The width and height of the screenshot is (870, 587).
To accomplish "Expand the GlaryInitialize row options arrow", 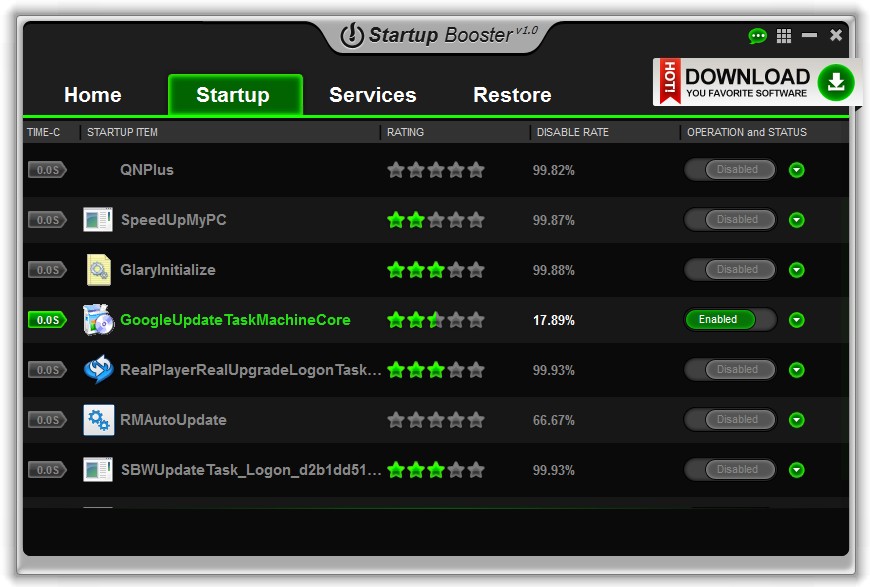I will pos(797,270).
